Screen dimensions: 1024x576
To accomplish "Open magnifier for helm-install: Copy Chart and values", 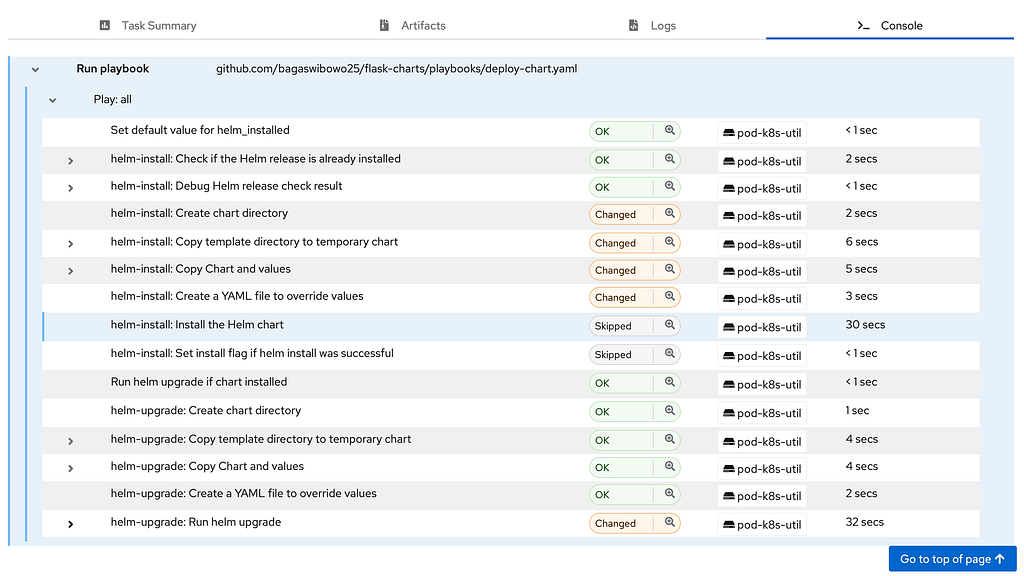I will coord(669,269).
